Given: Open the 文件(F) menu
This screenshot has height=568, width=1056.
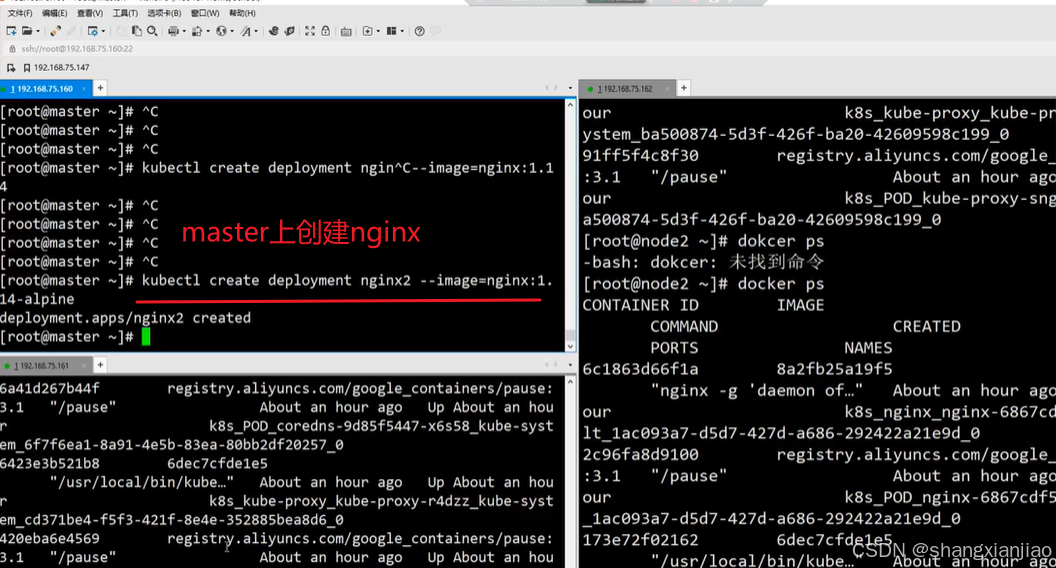Looking at the screenshot, I should pyautogui.click(x=20, y=13).
